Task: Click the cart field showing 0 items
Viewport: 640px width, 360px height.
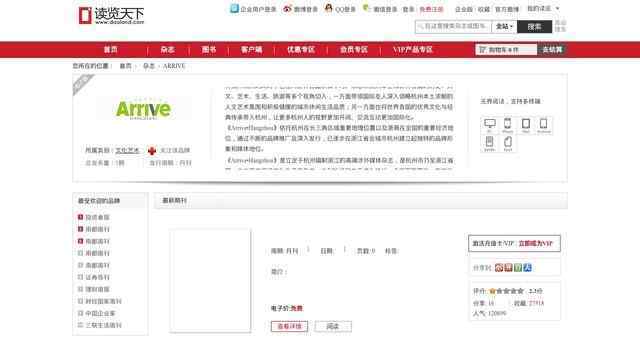Action: click(x=506, y=50)
